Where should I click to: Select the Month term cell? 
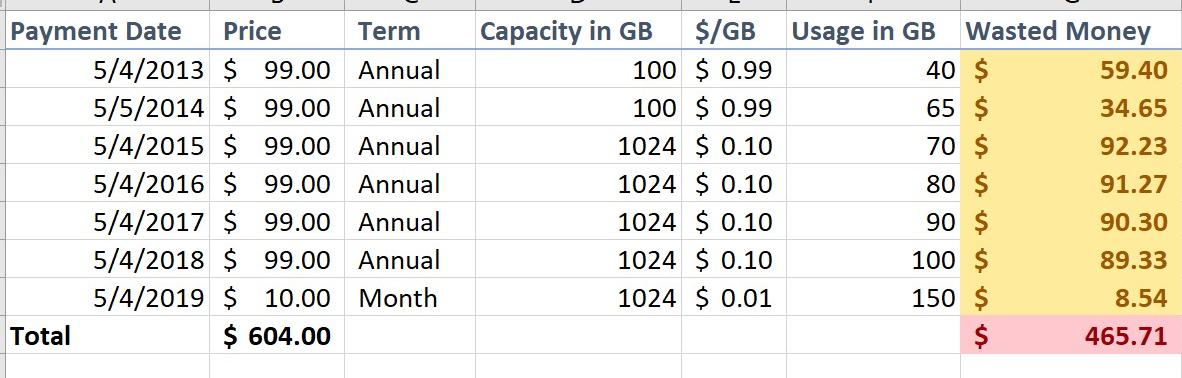click(x=409, y=297)
